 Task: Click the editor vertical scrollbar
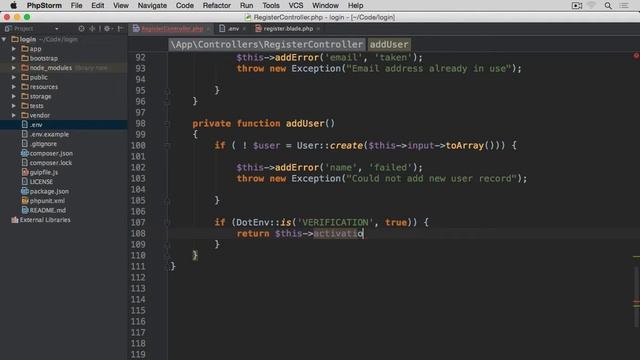[636, 296]
